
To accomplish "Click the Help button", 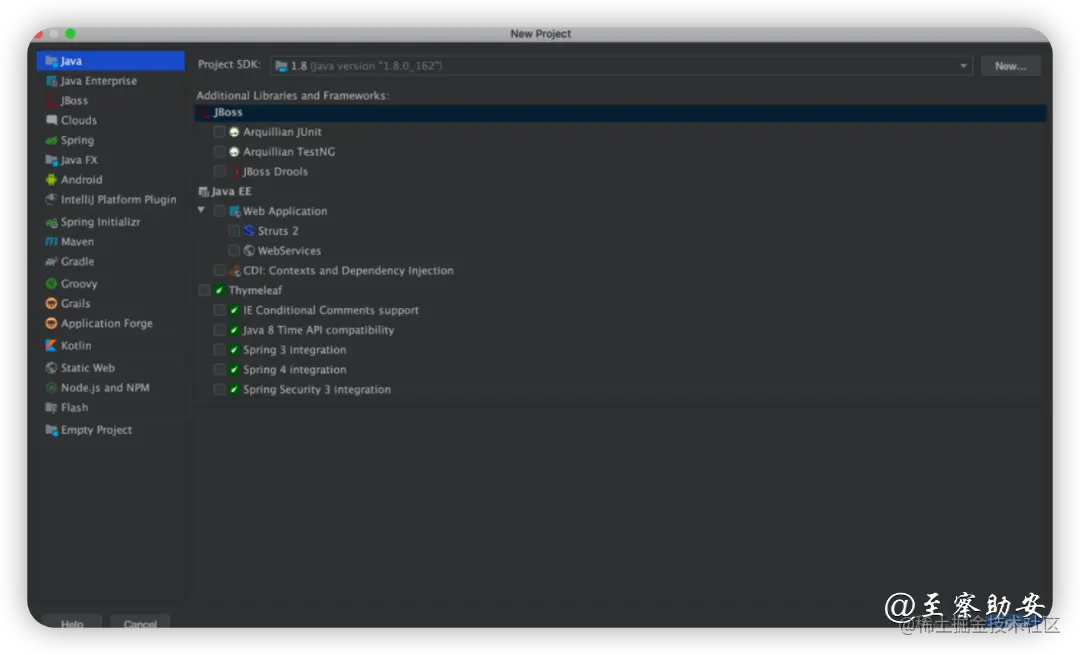I will coord(72,621).
